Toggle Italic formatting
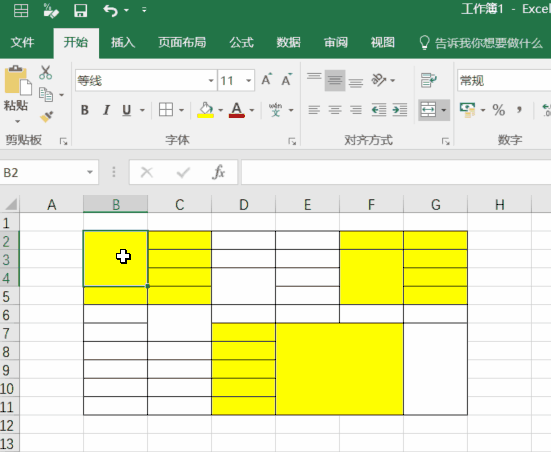This screenshot has height=452, width=551. pos(106,110)
